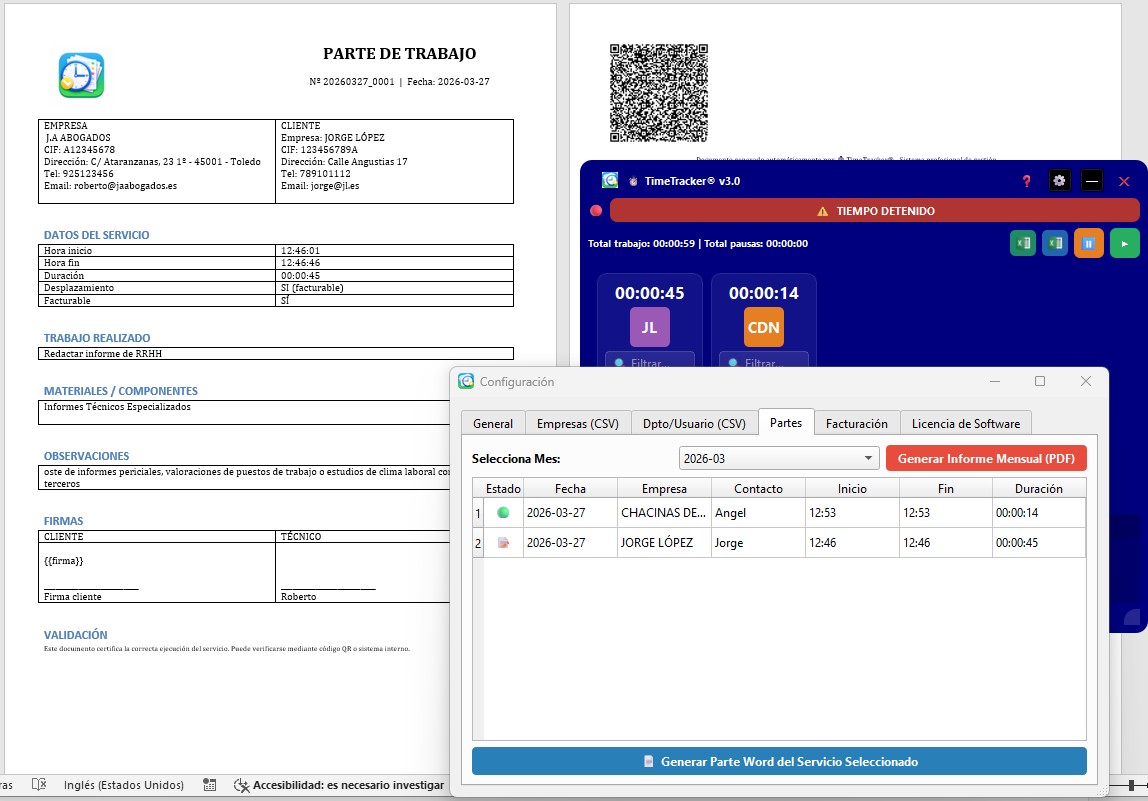This screenshot has height=801, width=1148.
Task: Switch to the Facturación tab
Action: 856,423
